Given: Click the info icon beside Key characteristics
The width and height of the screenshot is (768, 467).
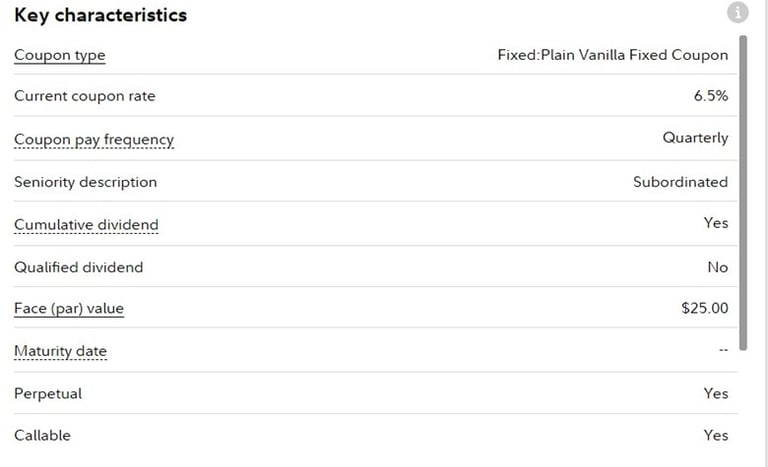Looking at the screenshot, I should point(737,12).
